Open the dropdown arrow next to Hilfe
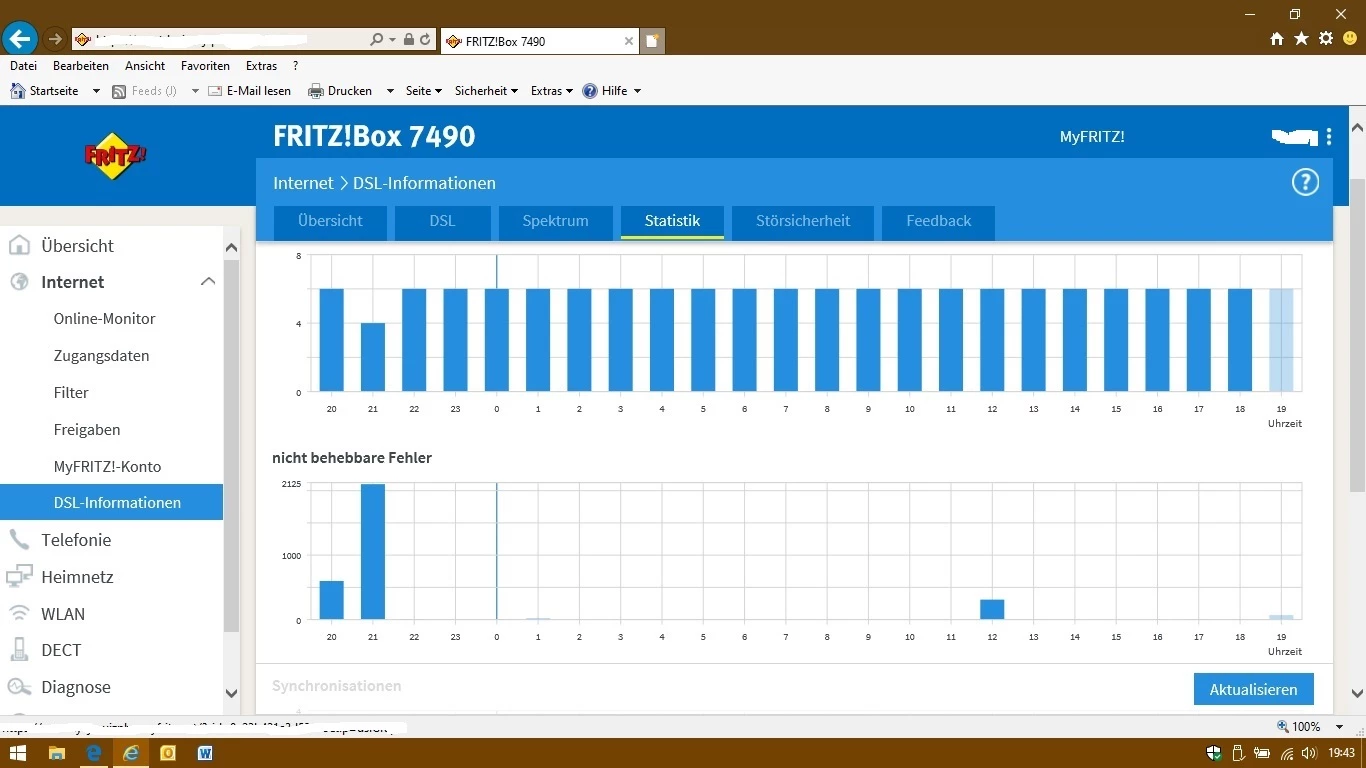1366x768 pixels. (x=637, y=91)
